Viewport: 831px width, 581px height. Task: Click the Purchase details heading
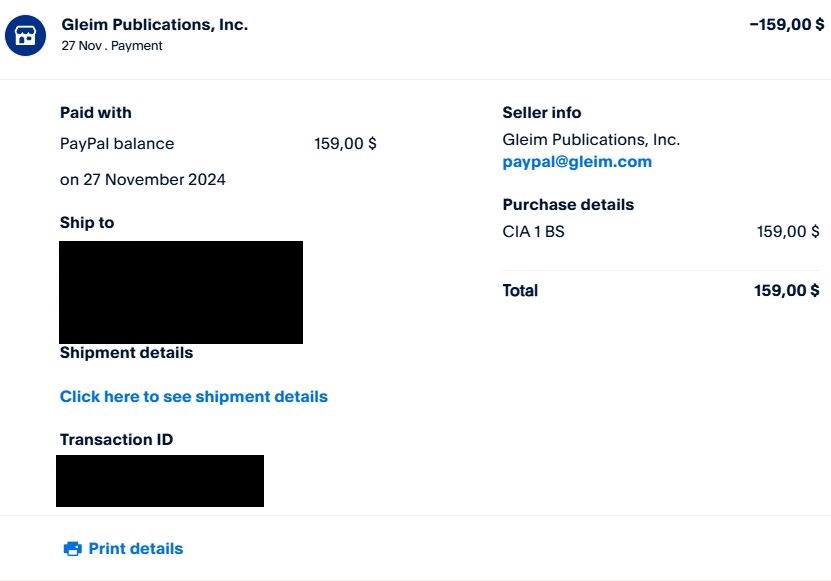click(x=568, y=205)
